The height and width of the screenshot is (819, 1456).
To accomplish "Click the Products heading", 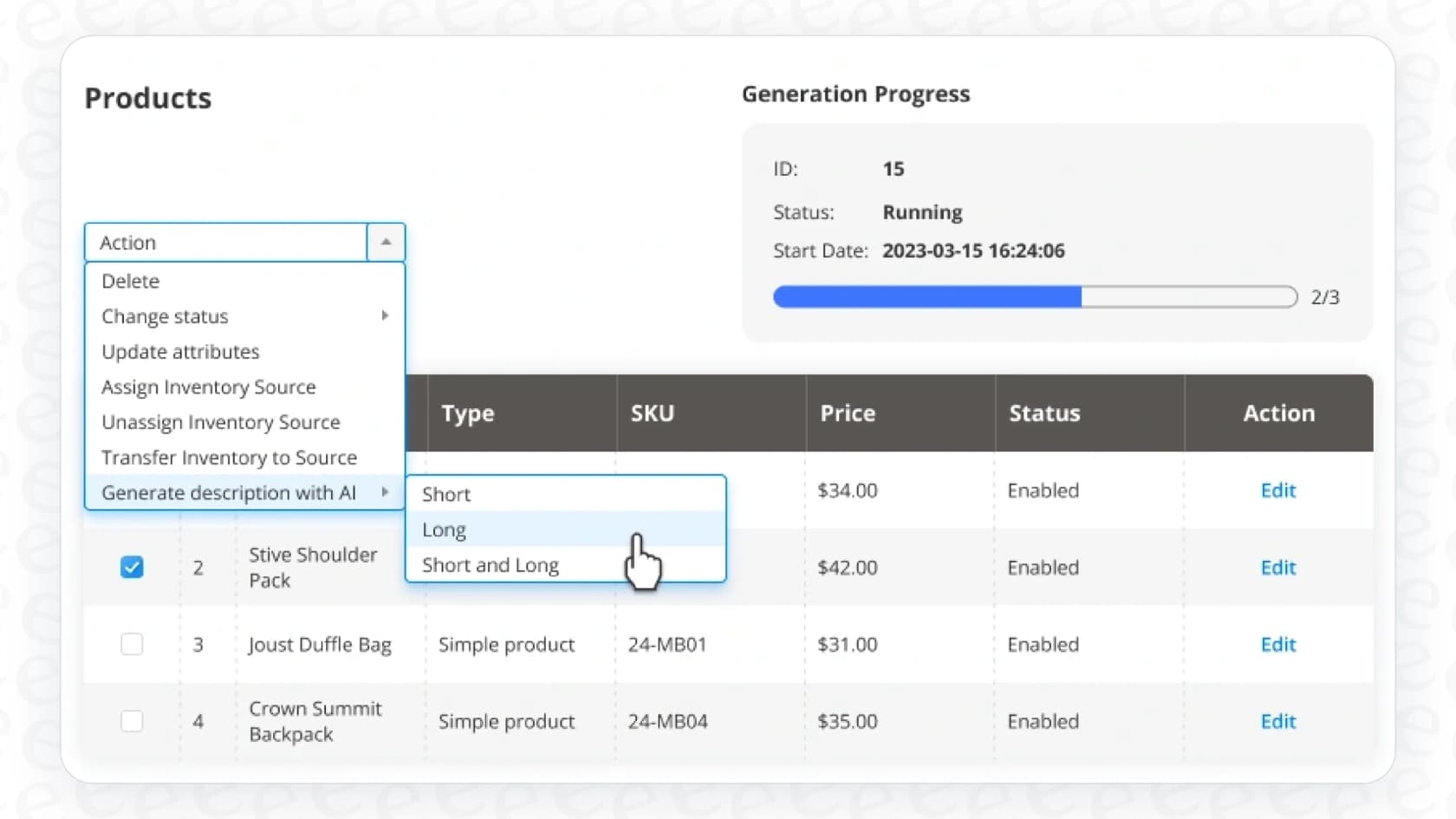I will [x=148, y=98].
